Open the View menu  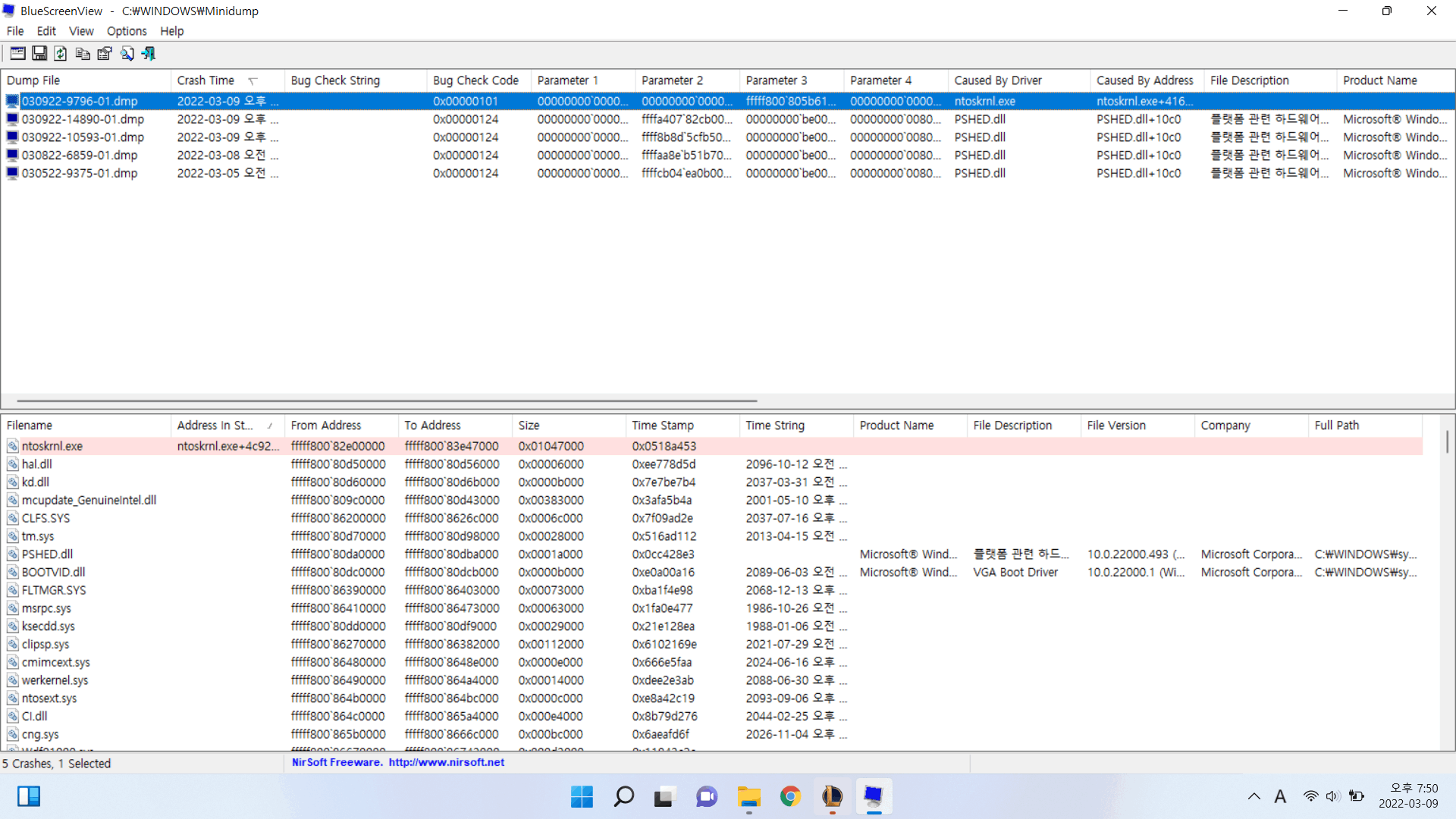pyautogui.click(x=81, y=31)
